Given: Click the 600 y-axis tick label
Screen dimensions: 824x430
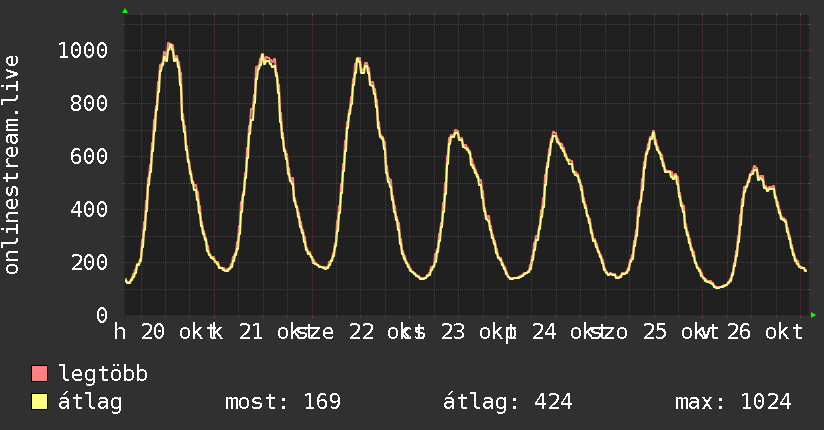Looking at the screenshot, I should coord(89,156).
